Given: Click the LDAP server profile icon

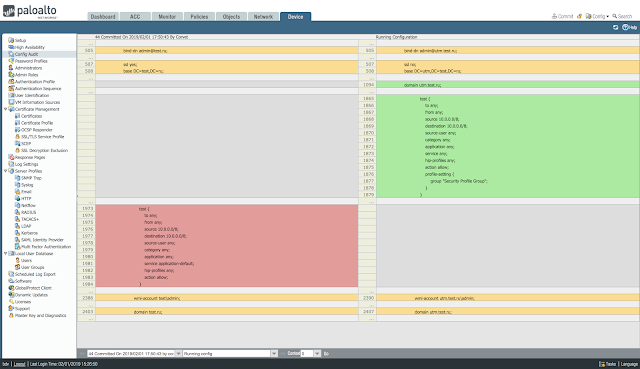Looking at the screenshot, I should coord(17,226).
